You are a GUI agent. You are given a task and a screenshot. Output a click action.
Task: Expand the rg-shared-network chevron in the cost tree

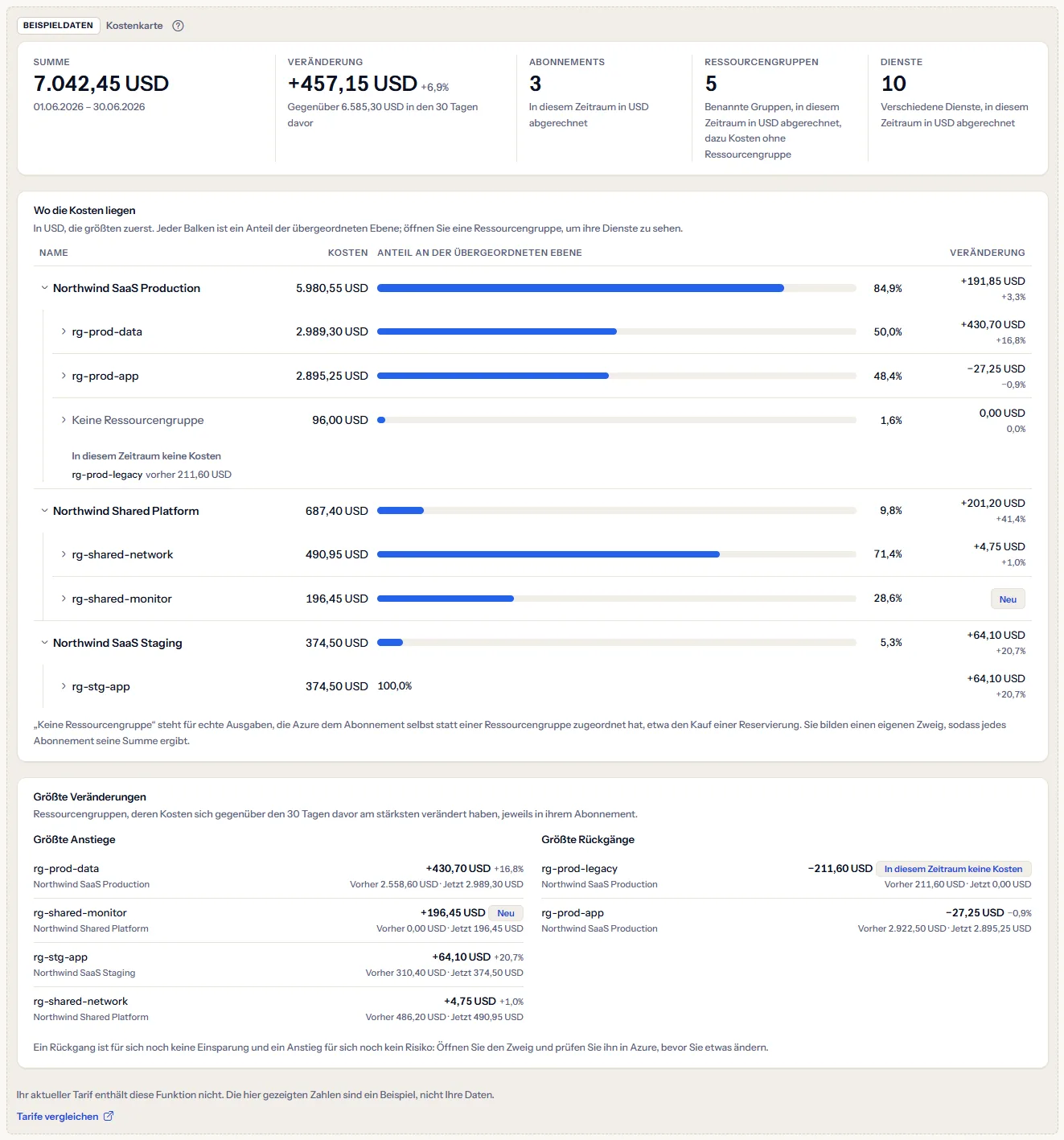click(x=64, y=554)
